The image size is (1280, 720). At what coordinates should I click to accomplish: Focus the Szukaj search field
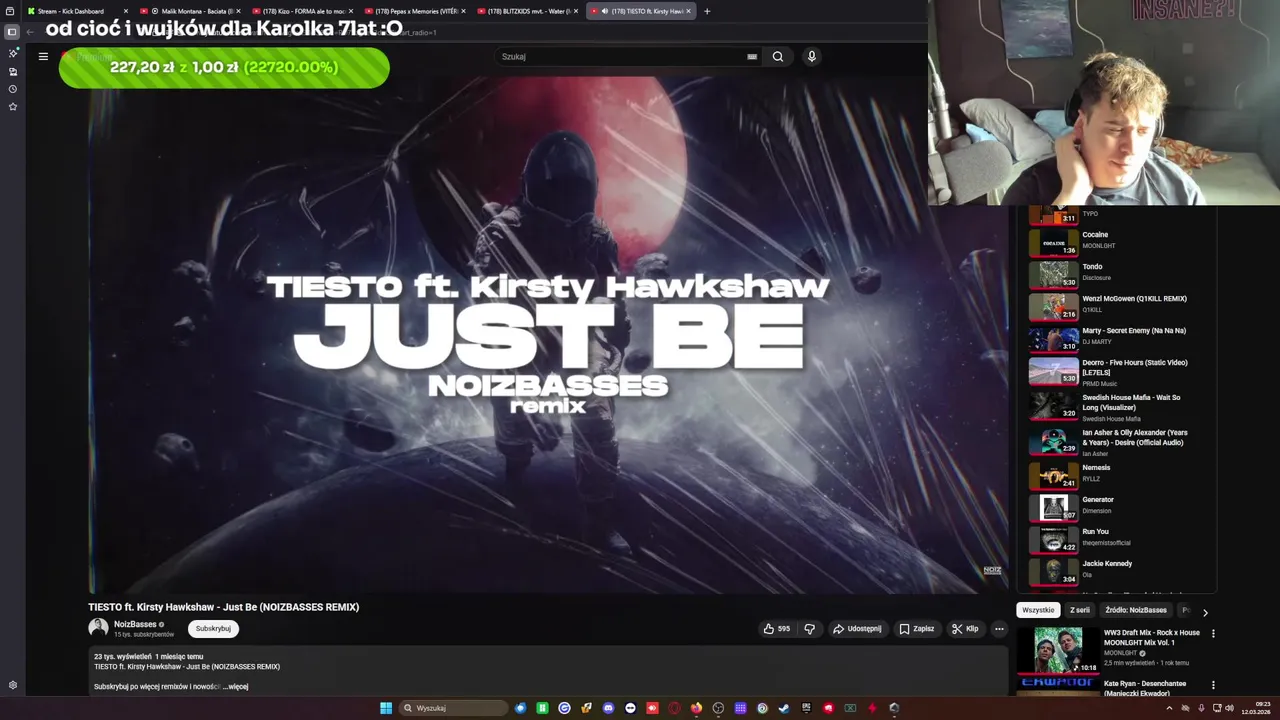[620, 57]
